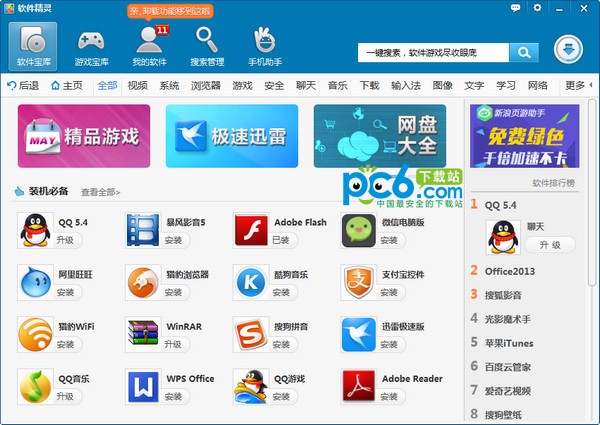The height and width of the screenshot is (425, 600).
Task: Open the 网盘大全 banner
Action: point(380,136)
